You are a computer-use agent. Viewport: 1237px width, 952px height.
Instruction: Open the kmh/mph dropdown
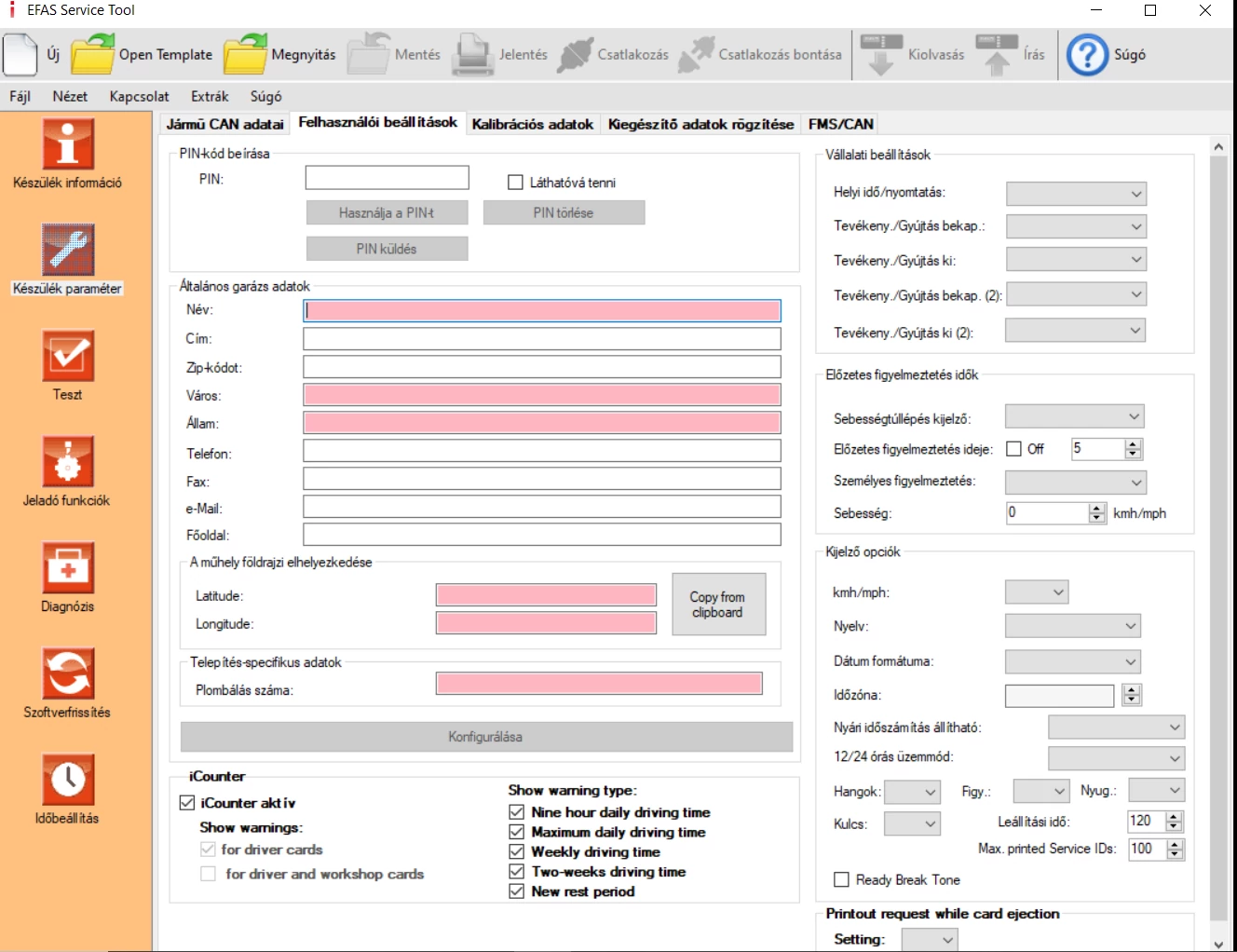click(x=1037, y=592)
